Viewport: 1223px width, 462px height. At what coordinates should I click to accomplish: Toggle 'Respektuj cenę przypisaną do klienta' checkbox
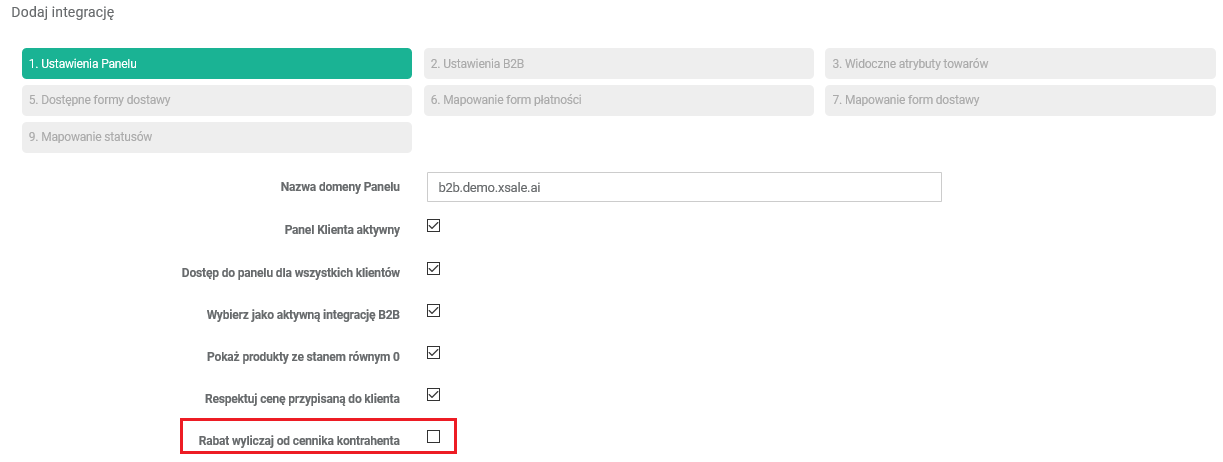pos(434,395)
